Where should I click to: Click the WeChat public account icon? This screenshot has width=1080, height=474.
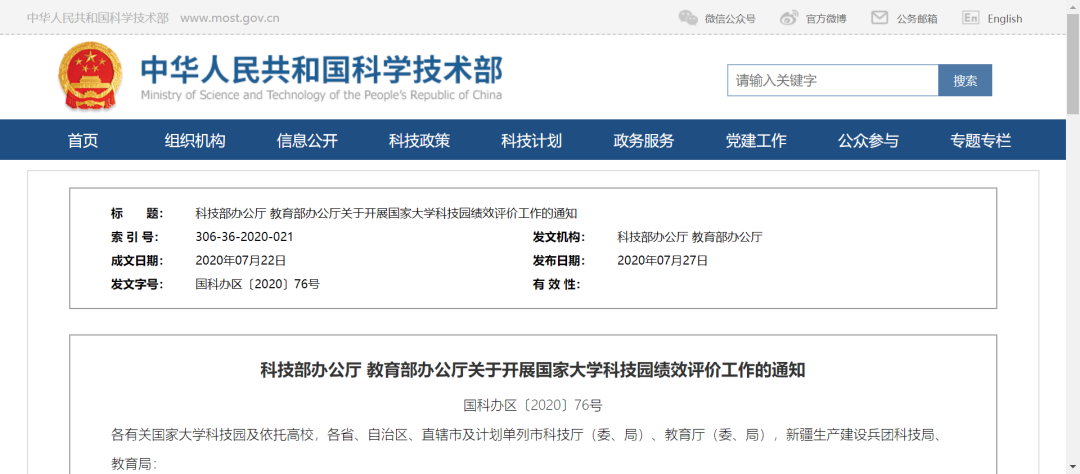pos(687,18)
